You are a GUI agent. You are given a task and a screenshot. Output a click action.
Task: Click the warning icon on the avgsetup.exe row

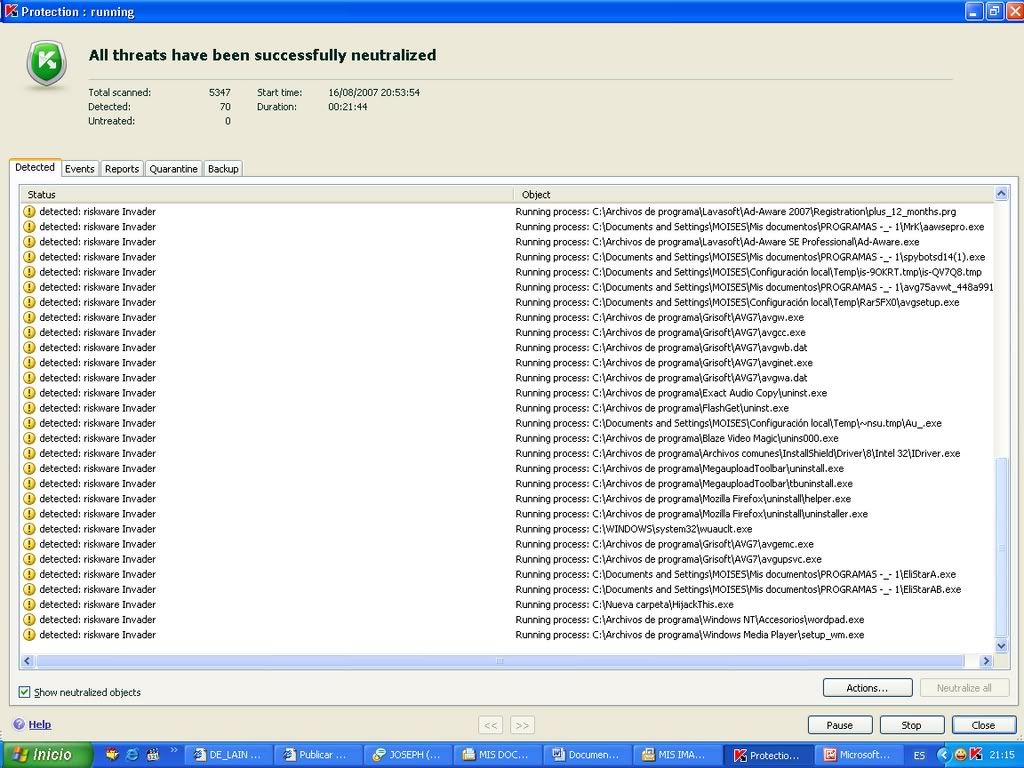pos(29,302)
